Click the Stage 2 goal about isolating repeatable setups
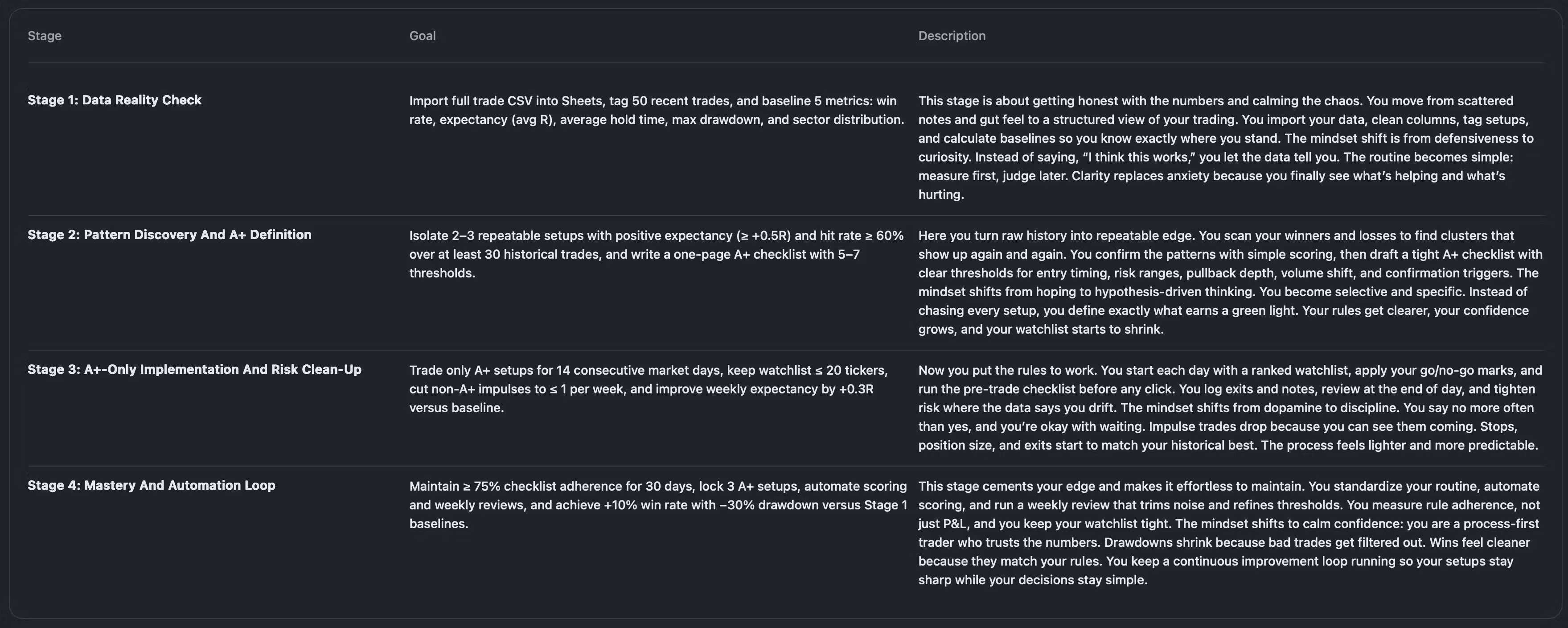Screen dimensions: 1568x628 pyautogui.click(x=656, y=254)
